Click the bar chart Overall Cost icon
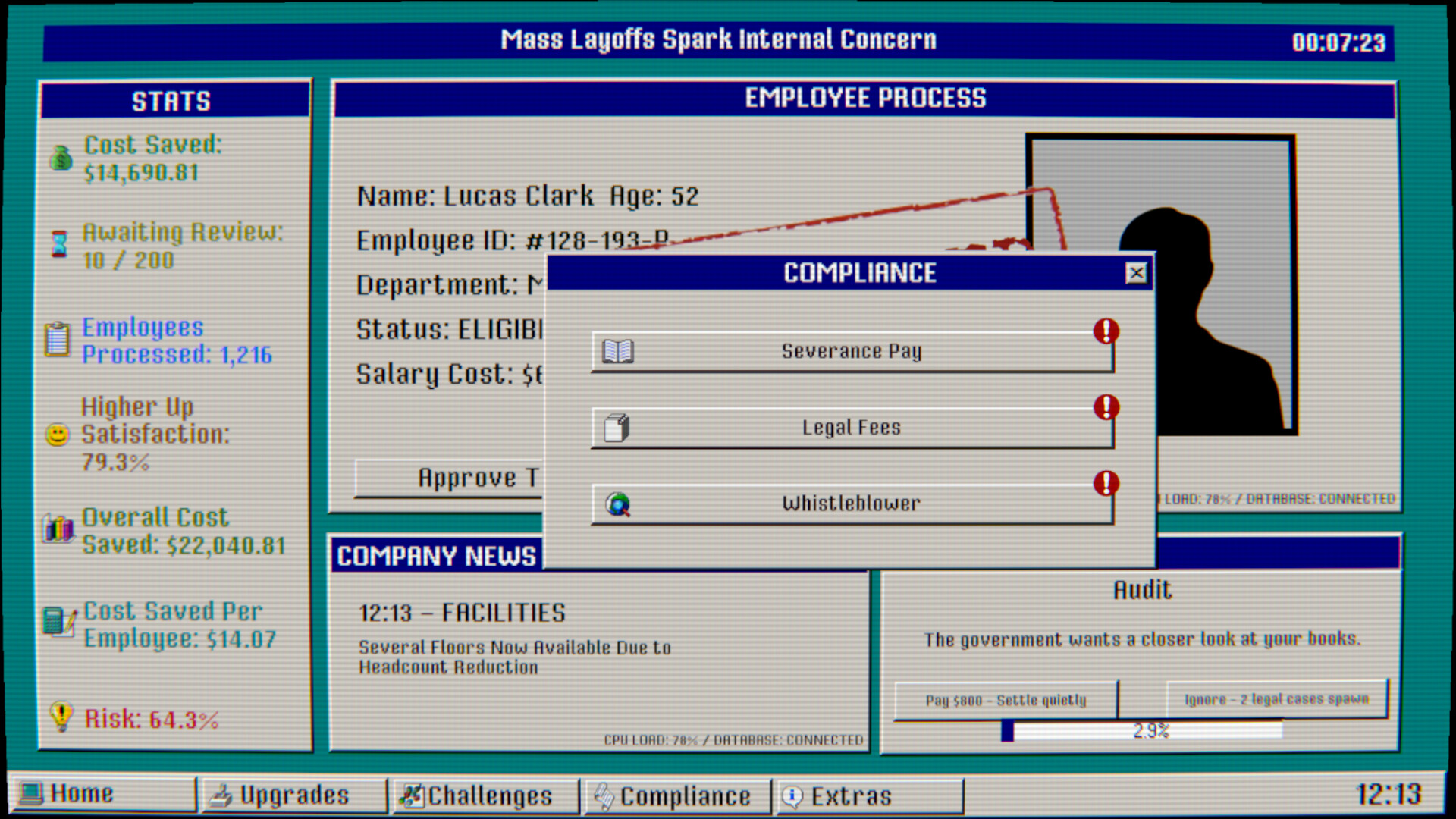The image size is (1456, 819). (x=58, y=529)
